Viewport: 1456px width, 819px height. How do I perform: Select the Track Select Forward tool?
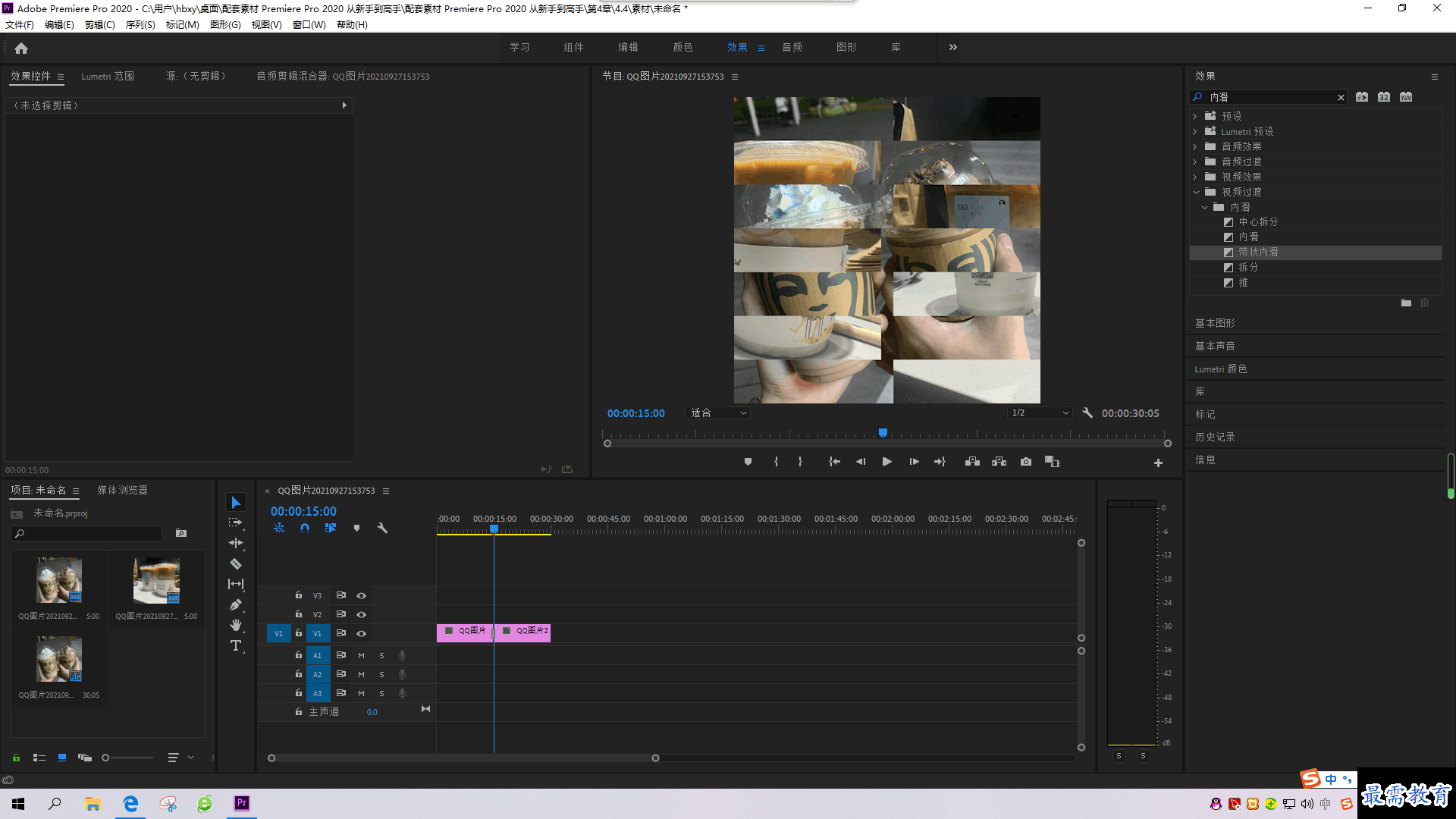(236, 522)
